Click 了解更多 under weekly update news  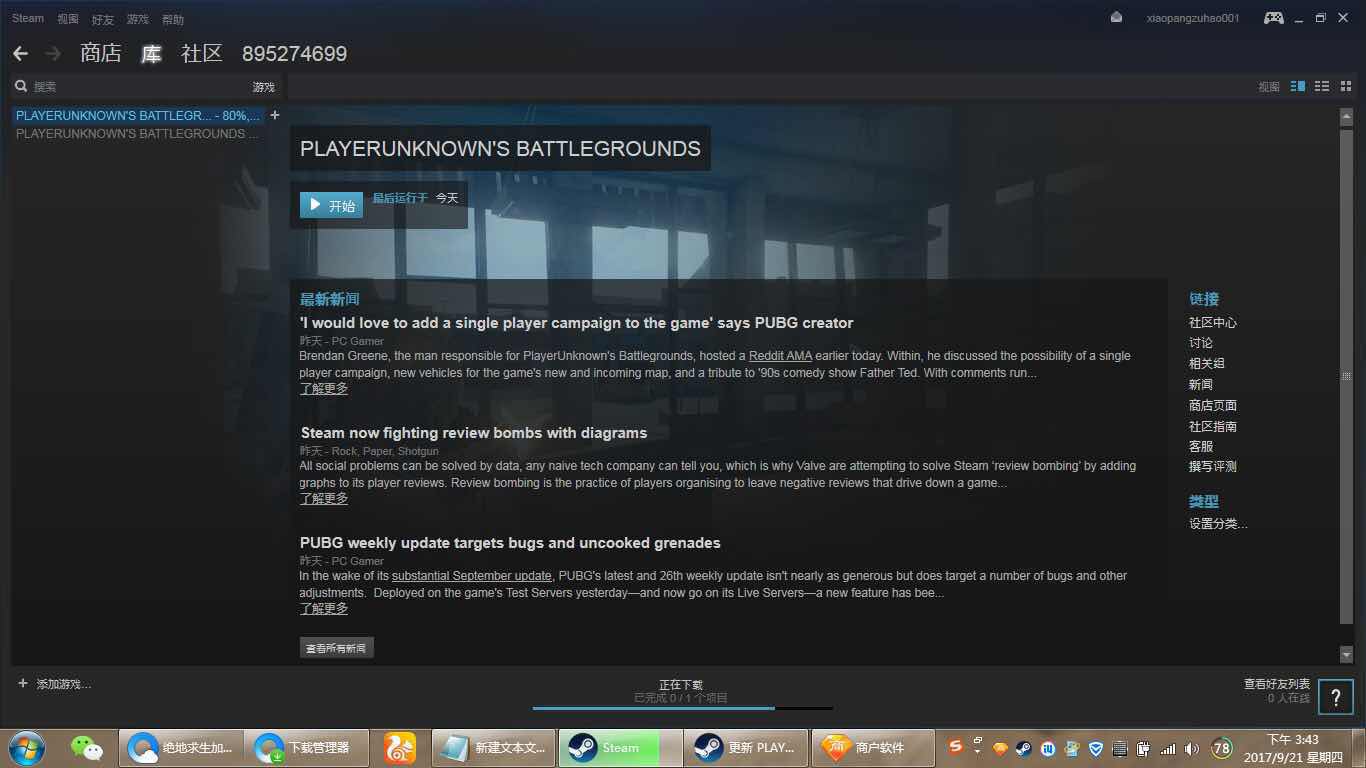click(324, 609)
